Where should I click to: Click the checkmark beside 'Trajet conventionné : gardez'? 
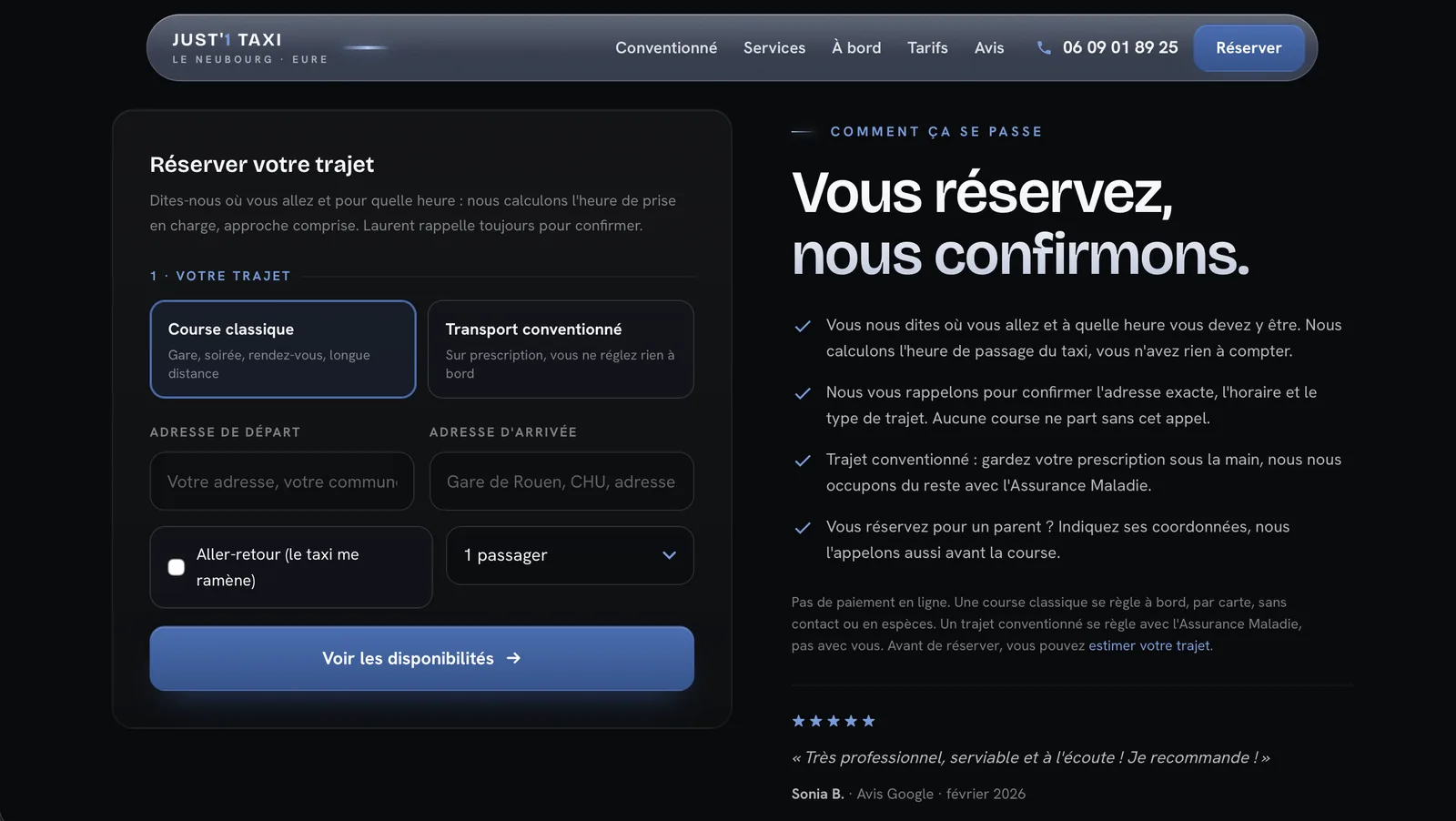click(x=803, y=461)
